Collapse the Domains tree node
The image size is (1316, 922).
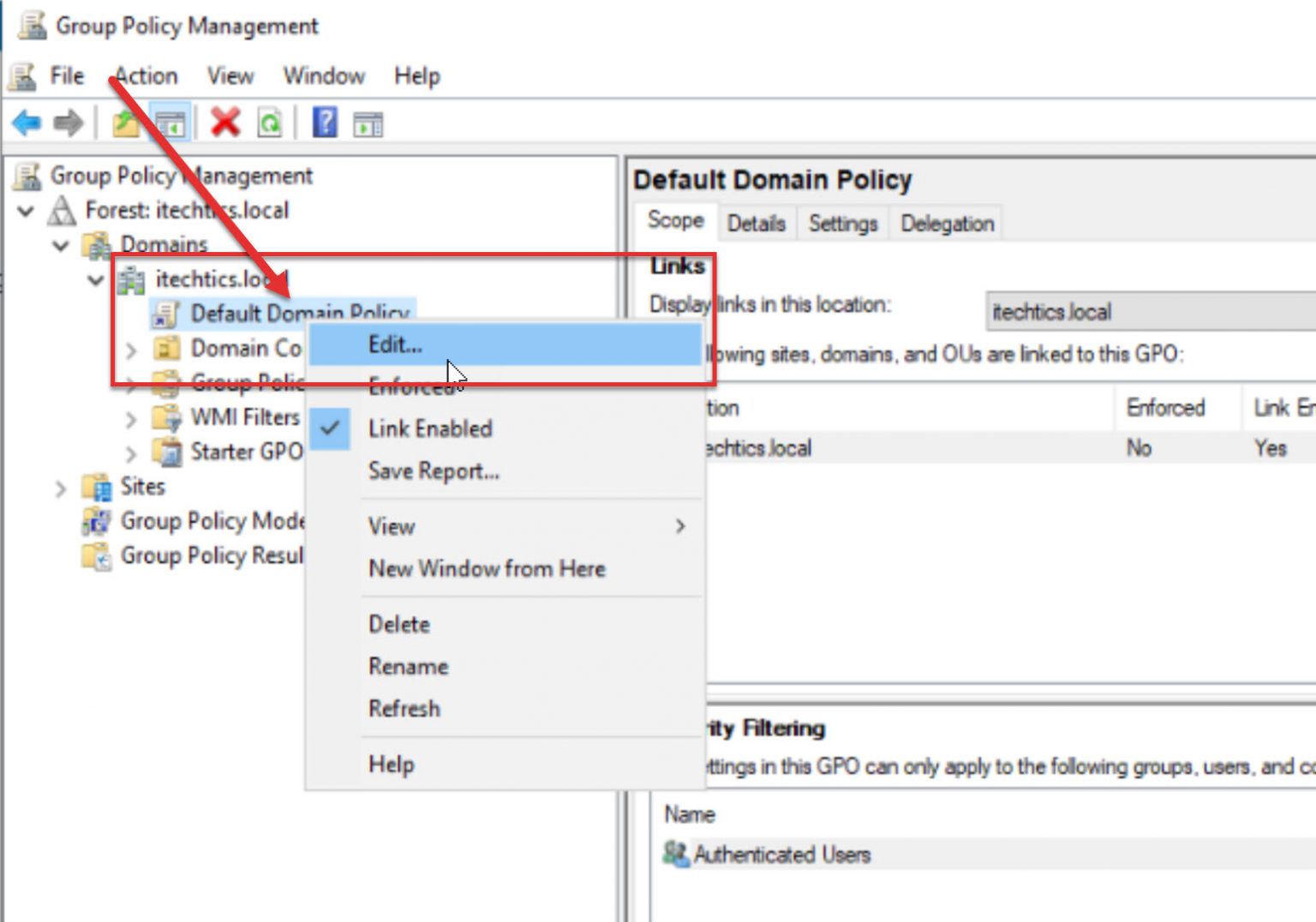(60, 244)
